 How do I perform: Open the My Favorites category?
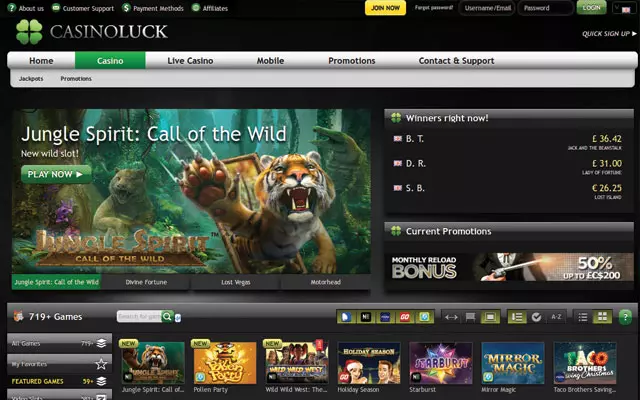(x=60, y=363)
